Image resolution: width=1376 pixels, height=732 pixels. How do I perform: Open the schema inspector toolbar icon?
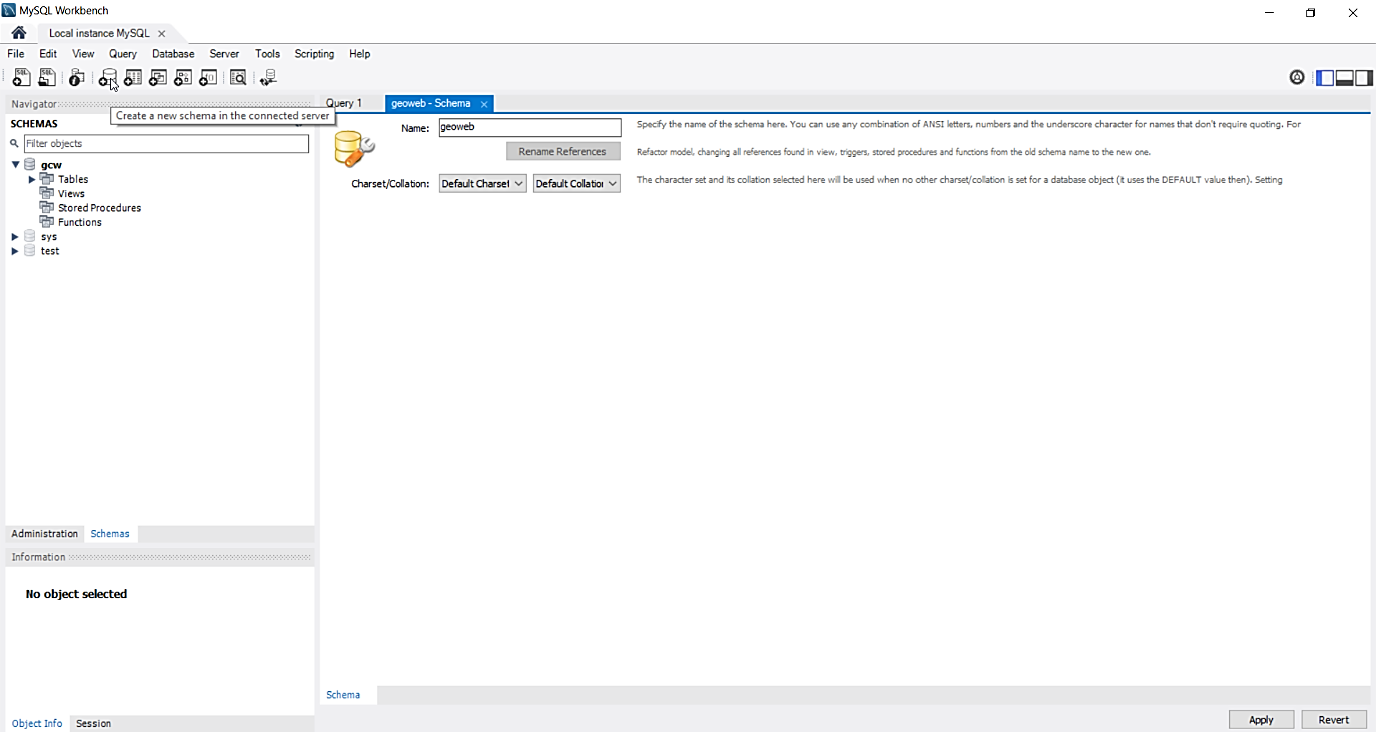tap(76, 77)
